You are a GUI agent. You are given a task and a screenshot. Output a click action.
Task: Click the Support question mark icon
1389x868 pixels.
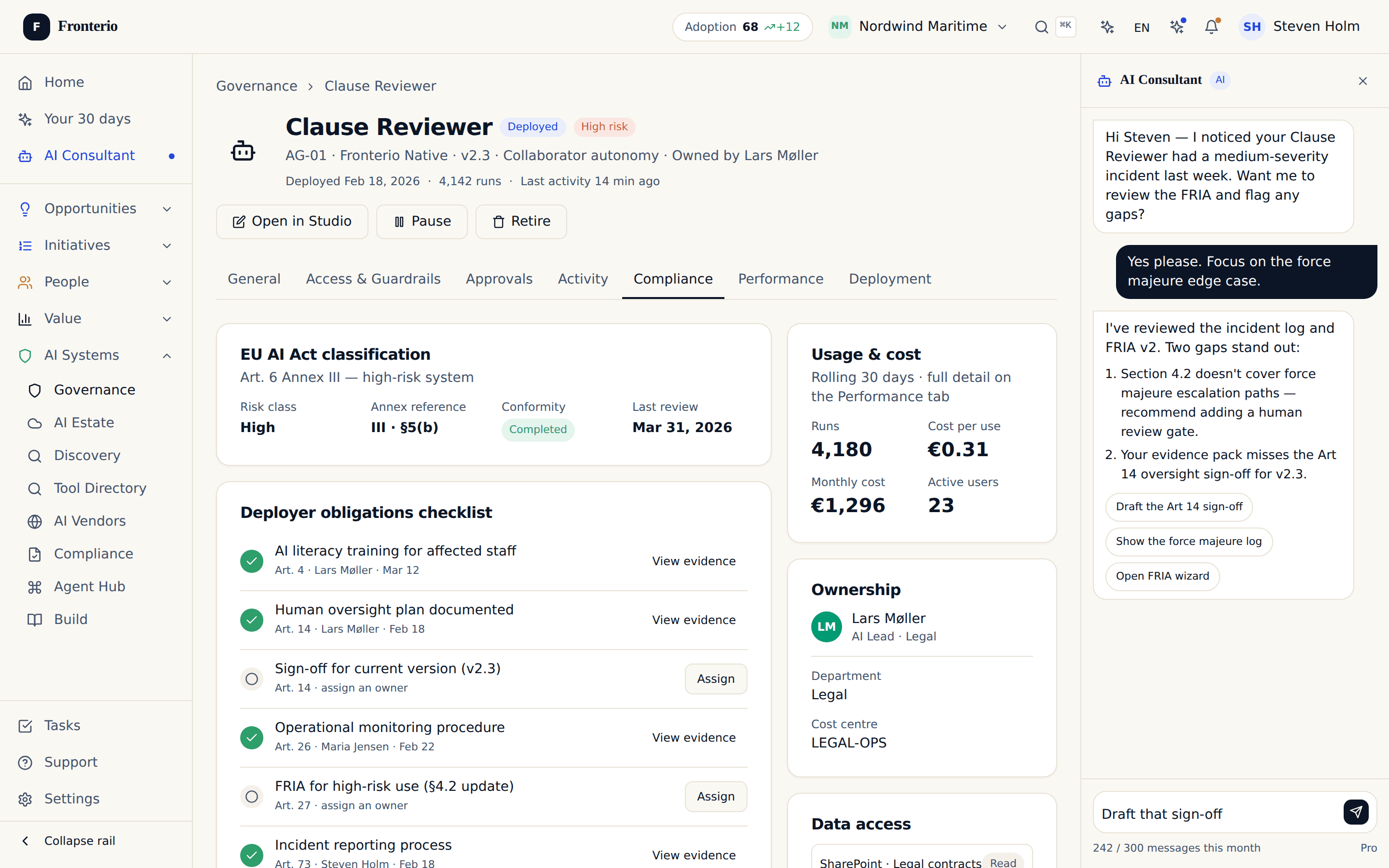(25, 762)
